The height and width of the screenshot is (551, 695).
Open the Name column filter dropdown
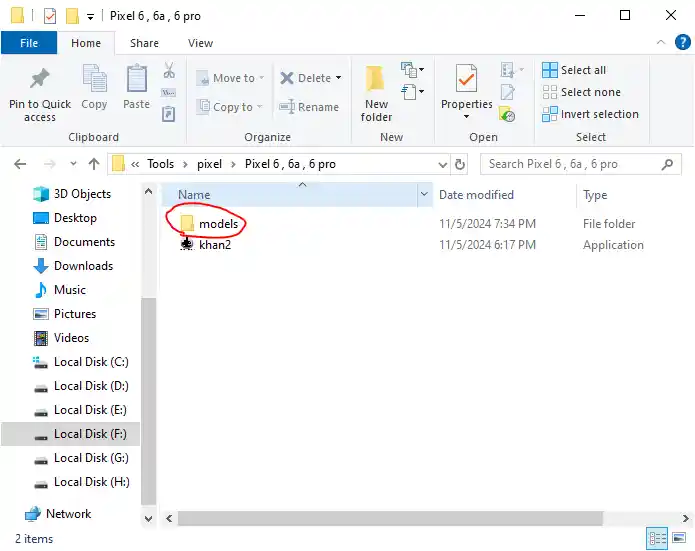424,194
